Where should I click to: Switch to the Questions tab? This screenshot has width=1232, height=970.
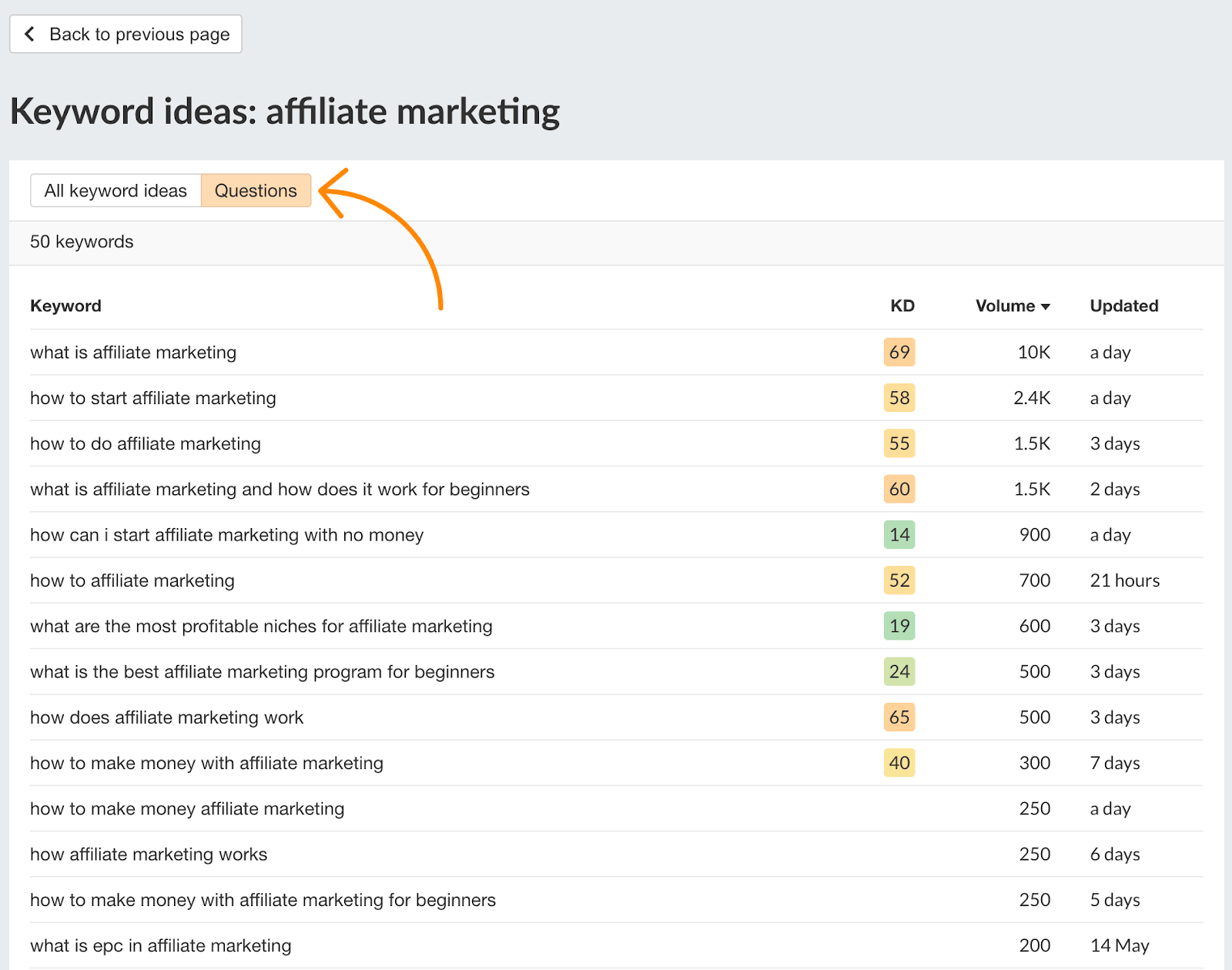tap(256, 190)
